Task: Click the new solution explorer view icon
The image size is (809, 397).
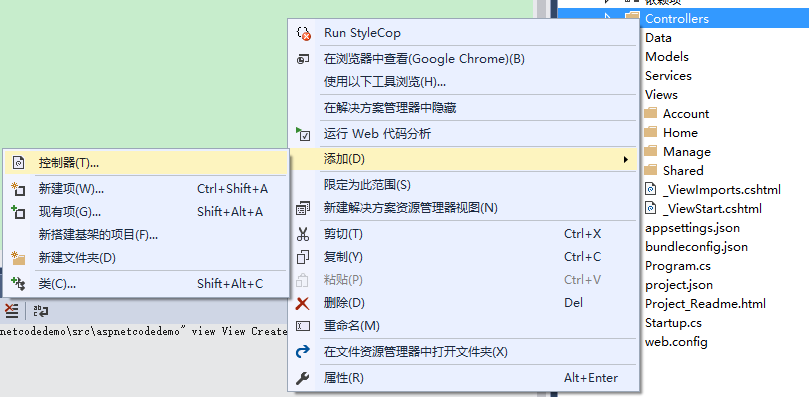Action: tap(303, 209)
